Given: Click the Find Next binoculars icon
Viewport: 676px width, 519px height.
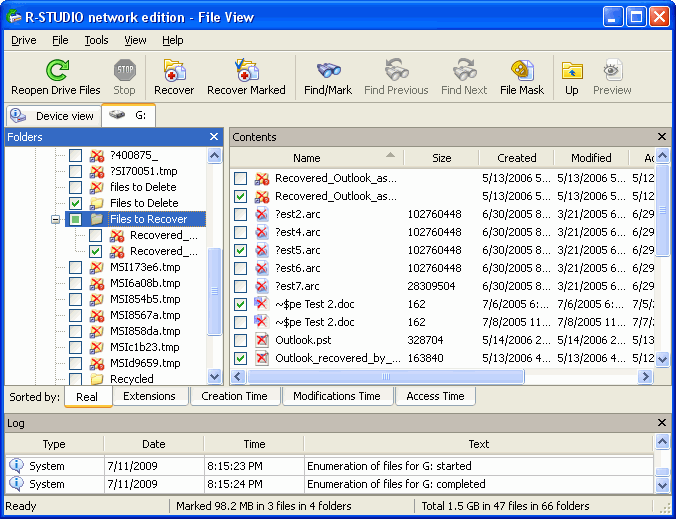Looking at the screenshot, I should pos(464,70).
